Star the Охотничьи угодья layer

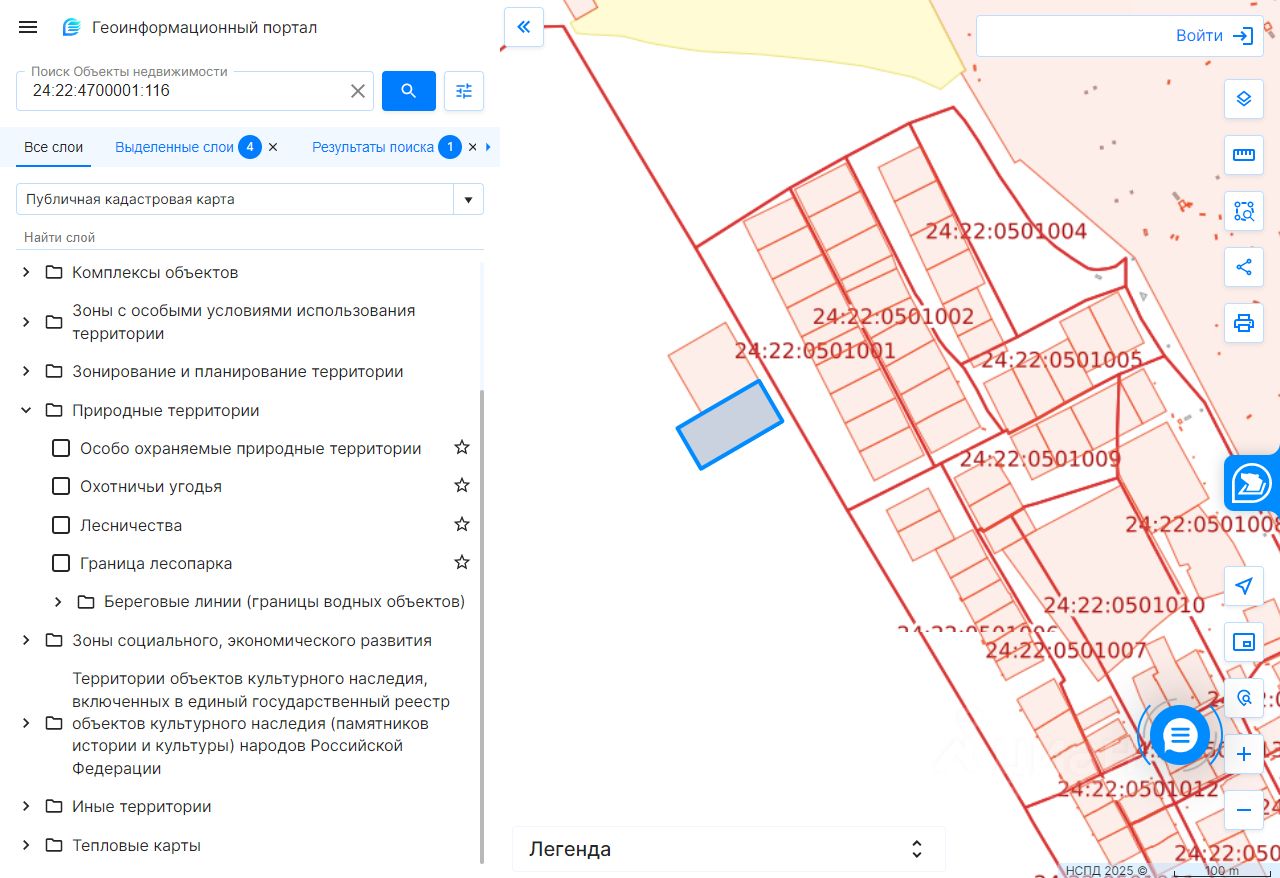point(462,486)
